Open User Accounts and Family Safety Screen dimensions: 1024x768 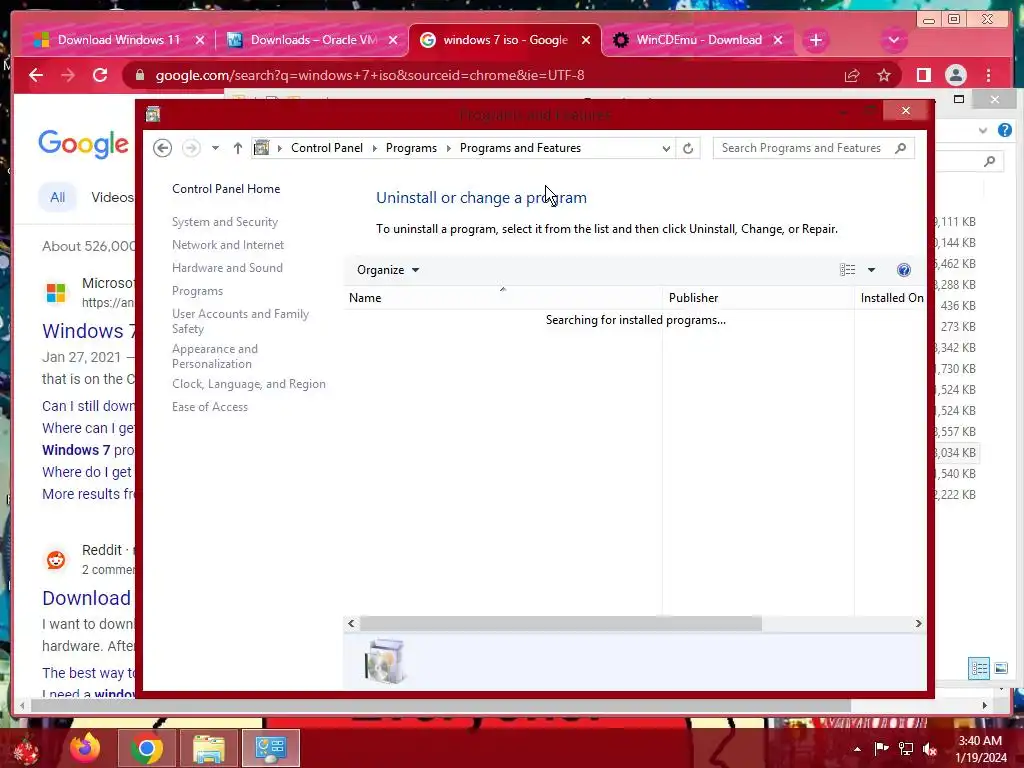click(240, 321)
